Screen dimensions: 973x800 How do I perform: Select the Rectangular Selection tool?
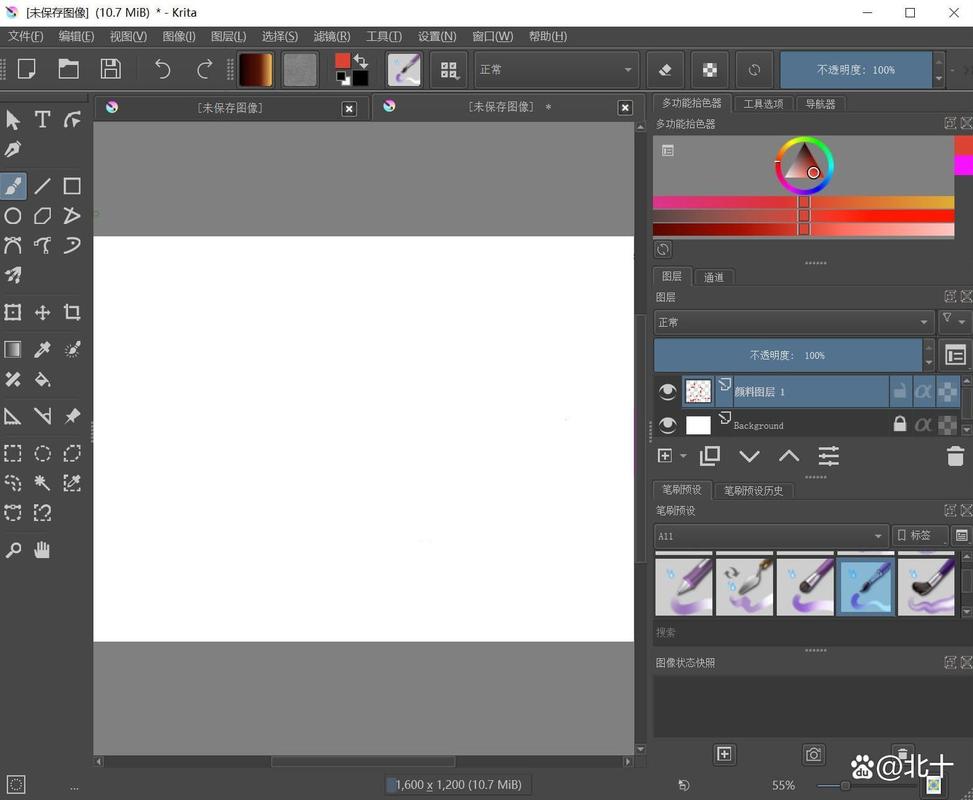[13, 452]
